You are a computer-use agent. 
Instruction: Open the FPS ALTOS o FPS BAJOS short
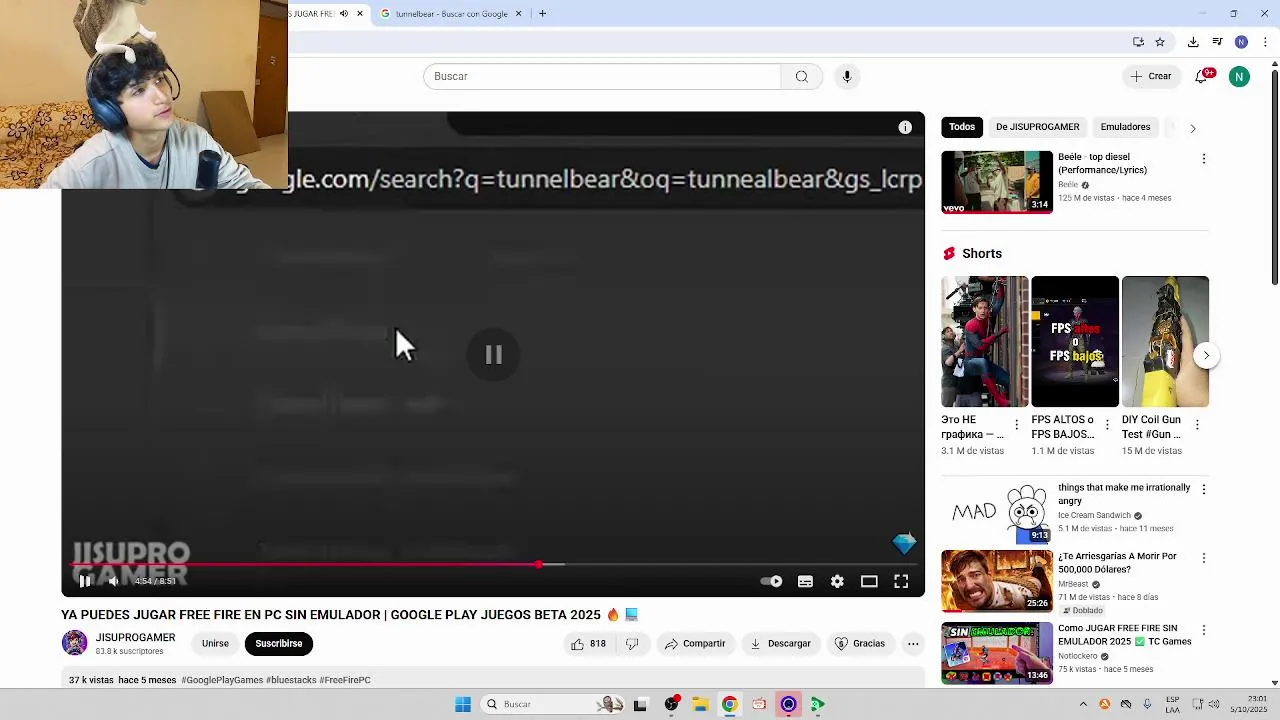click(x=1075, y=341)
